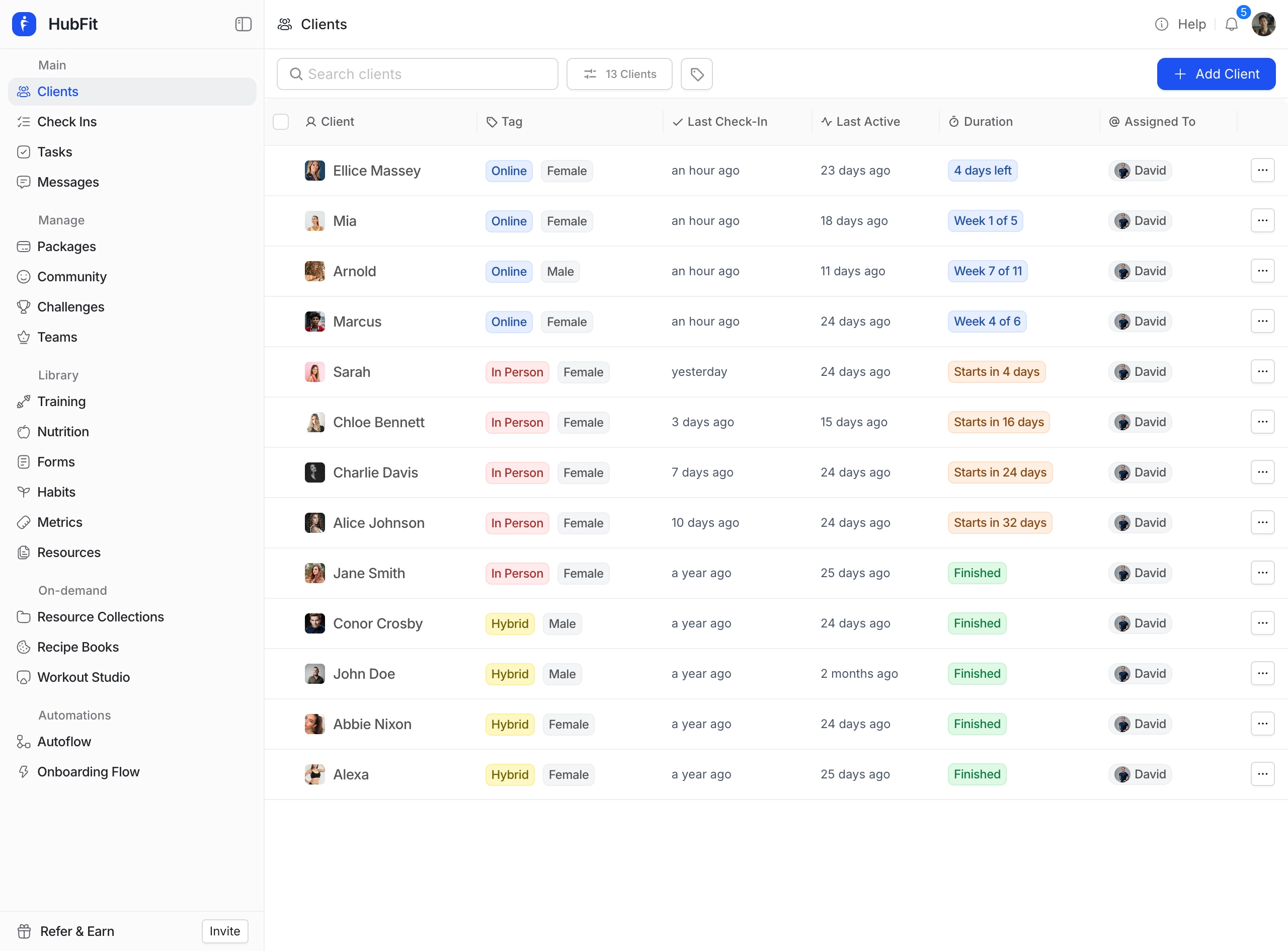Toggle the select-all clients checkbox
The height and width of the screenshot is (951, 1288).
click(281, 121)
